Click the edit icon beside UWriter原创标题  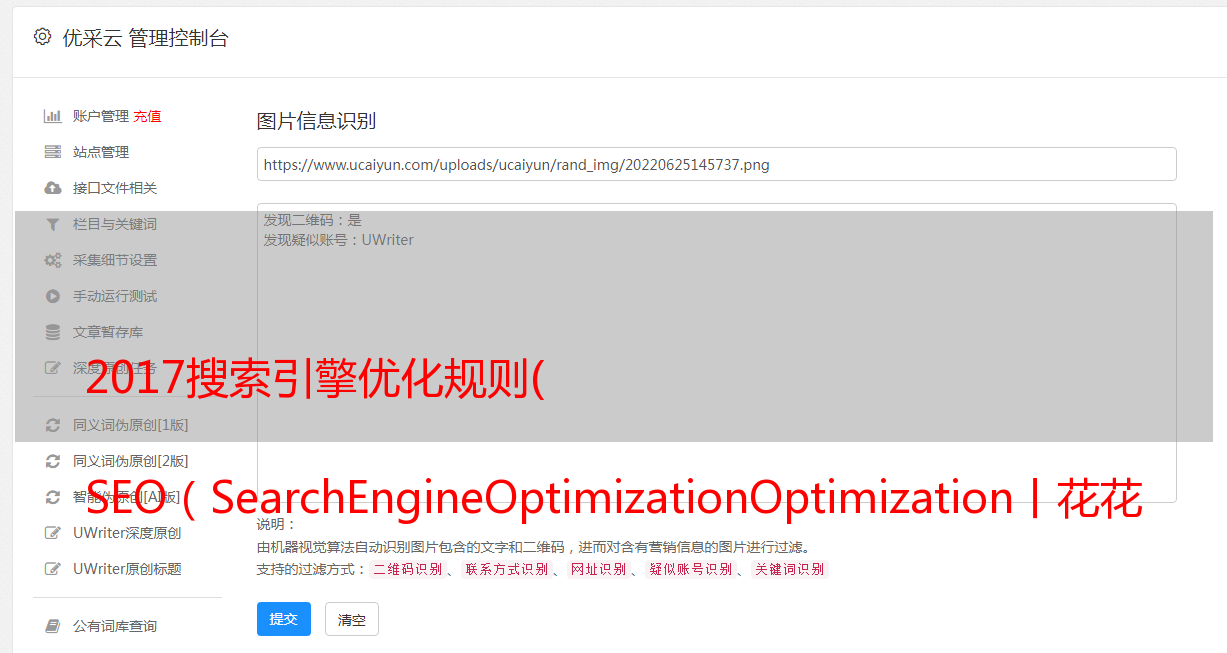point(52,569)
